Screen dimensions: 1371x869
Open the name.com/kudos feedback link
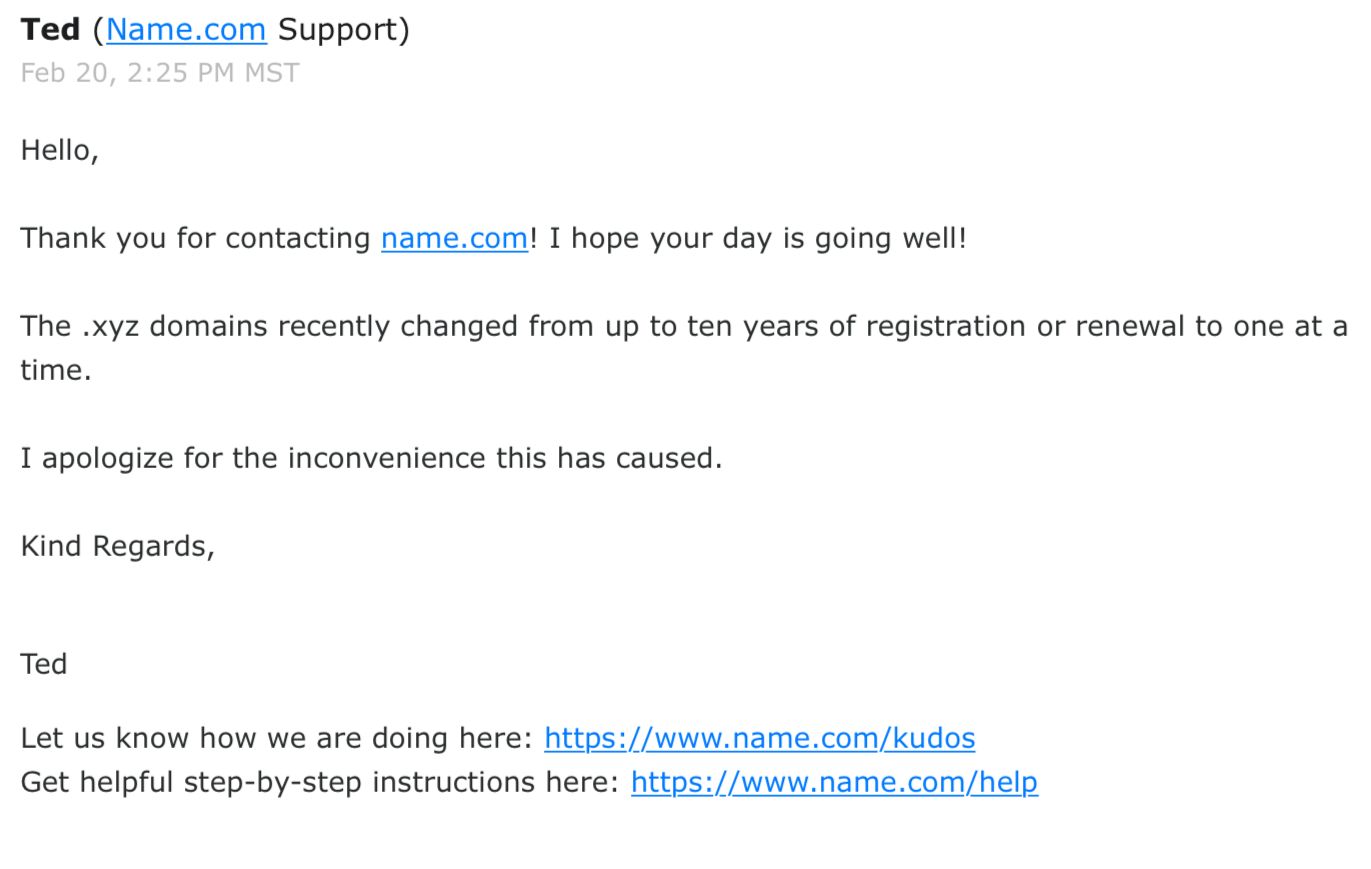pyautogui.click(x=759, y=738)
